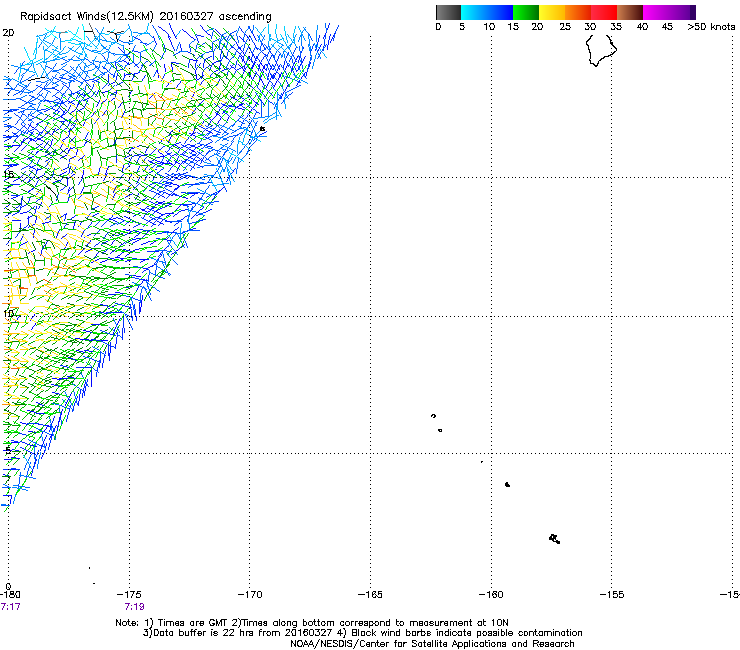The width and height of the screenshot is (740, 650).
Task: Click the '>50 knots' legend label
Action: click(711, 27)
